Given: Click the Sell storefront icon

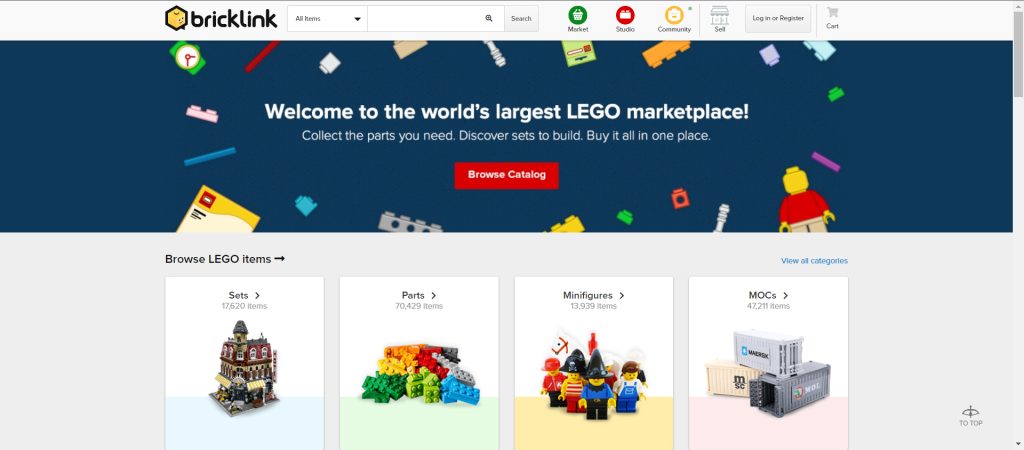Looking at the screenshot, I should point(719,15).
